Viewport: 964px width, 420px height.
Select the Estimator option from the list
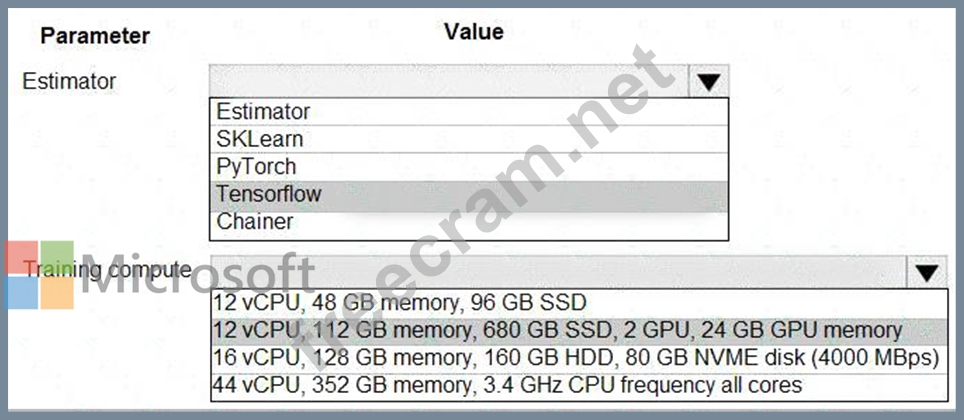click(x=264, y=112)
